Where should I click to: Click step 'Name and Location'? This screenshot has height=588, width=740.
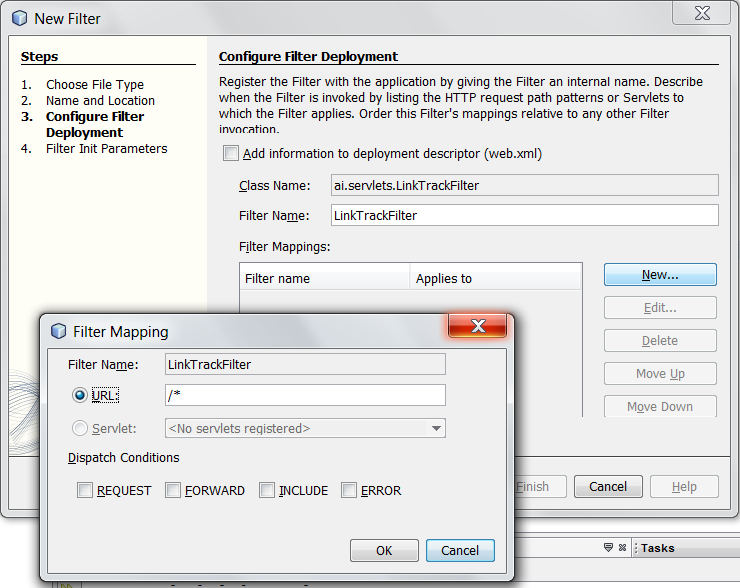(100, 101)
